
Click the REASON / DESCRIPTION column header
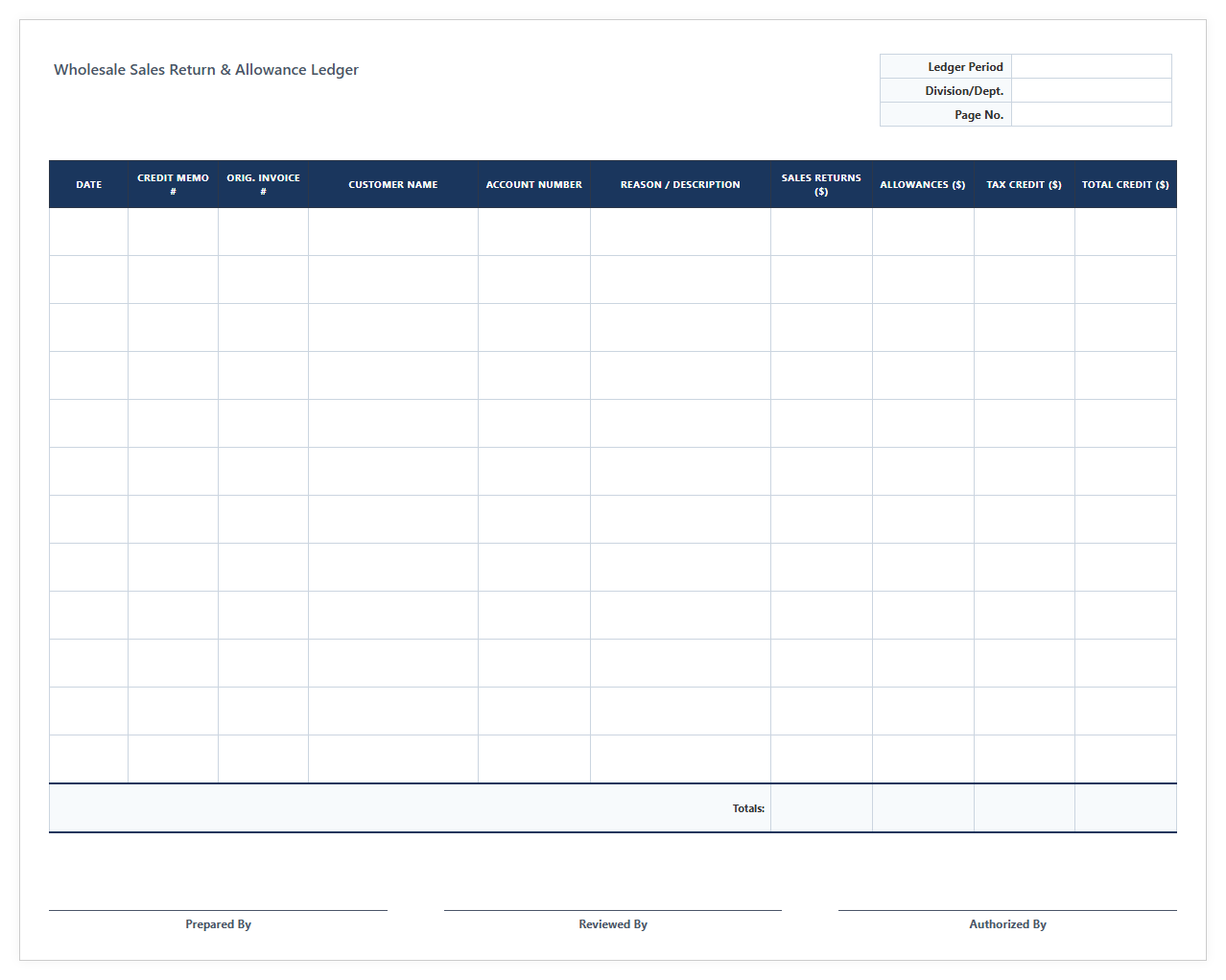(680, 184)
